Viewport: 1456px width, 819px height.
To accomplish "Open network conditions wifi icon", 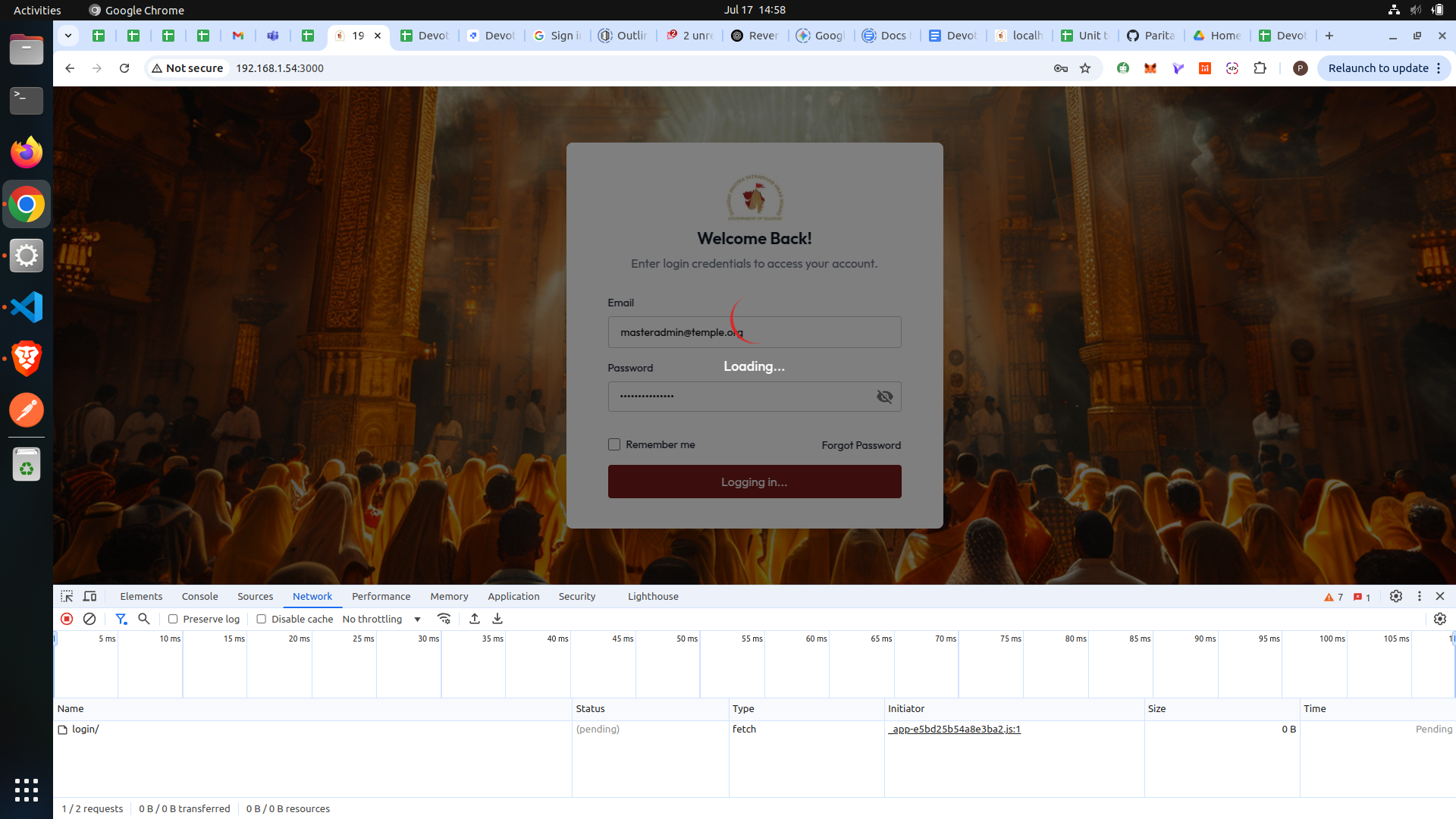I will tap(444, 619).
